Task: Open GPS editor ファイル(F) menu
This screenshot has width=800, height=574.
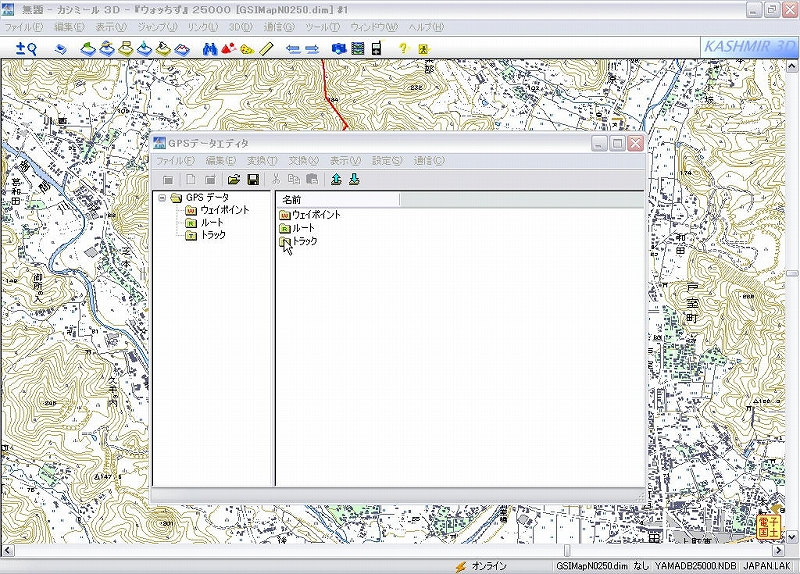Action: [175, 161]
